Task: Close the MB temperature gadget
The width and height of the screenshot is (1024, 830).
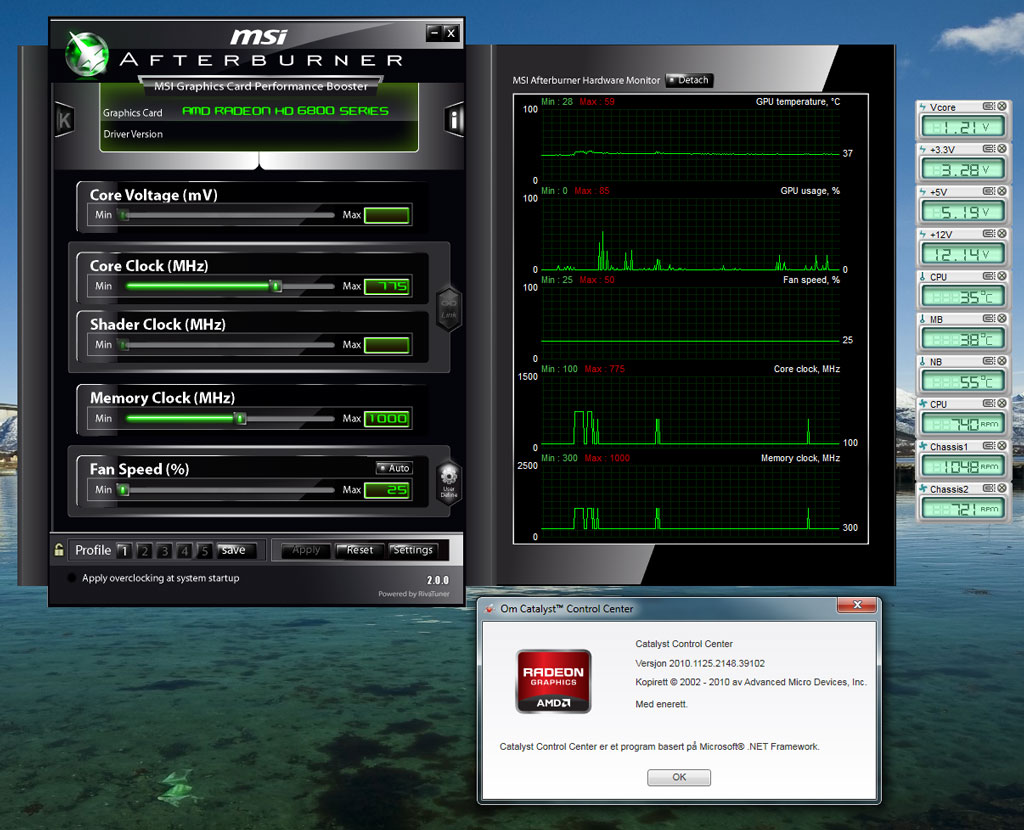Action: coord(1002,319)
